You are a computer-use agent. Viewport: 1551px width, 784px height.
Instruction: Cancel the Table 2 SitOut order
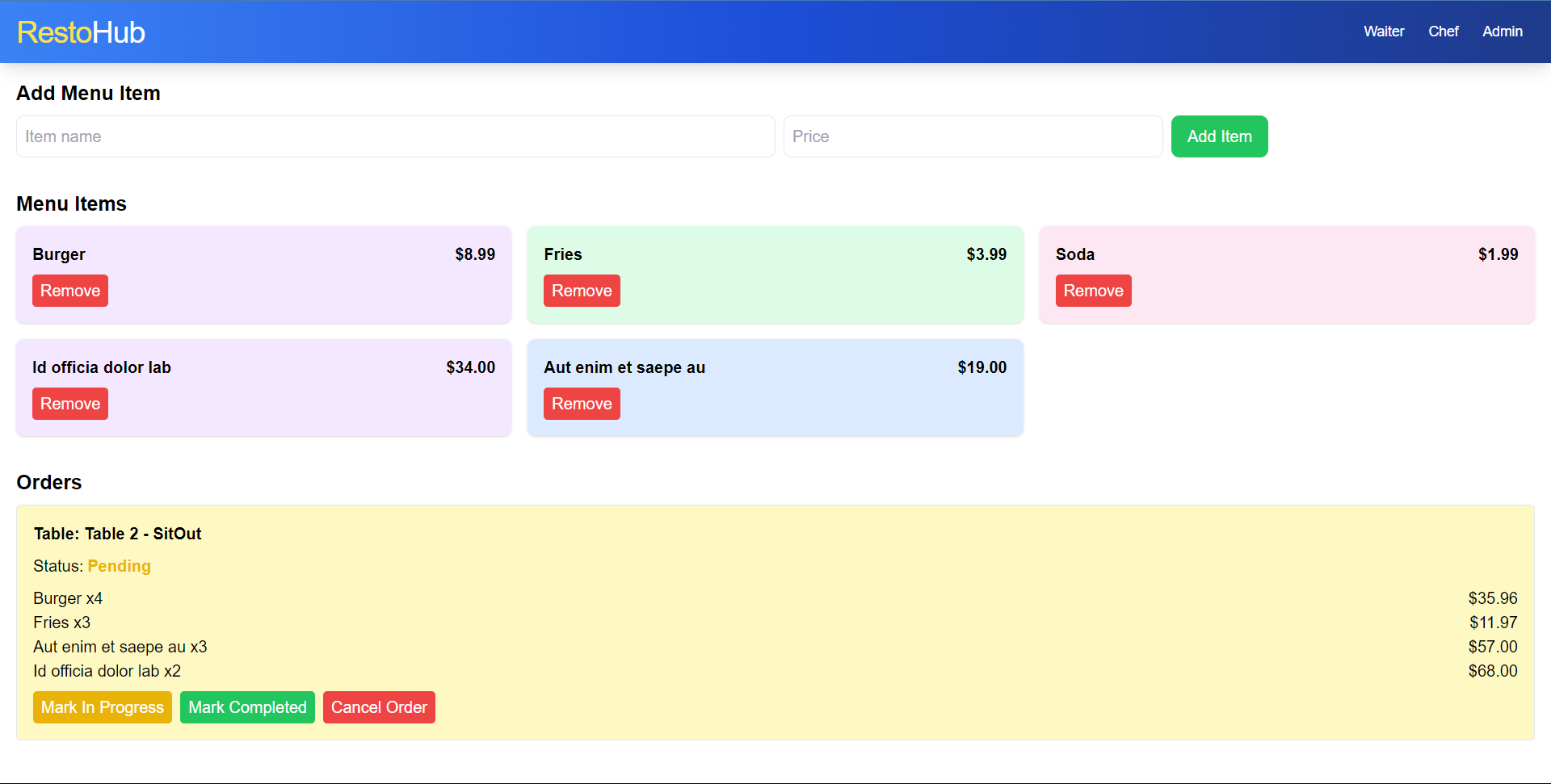click(379, 707)
